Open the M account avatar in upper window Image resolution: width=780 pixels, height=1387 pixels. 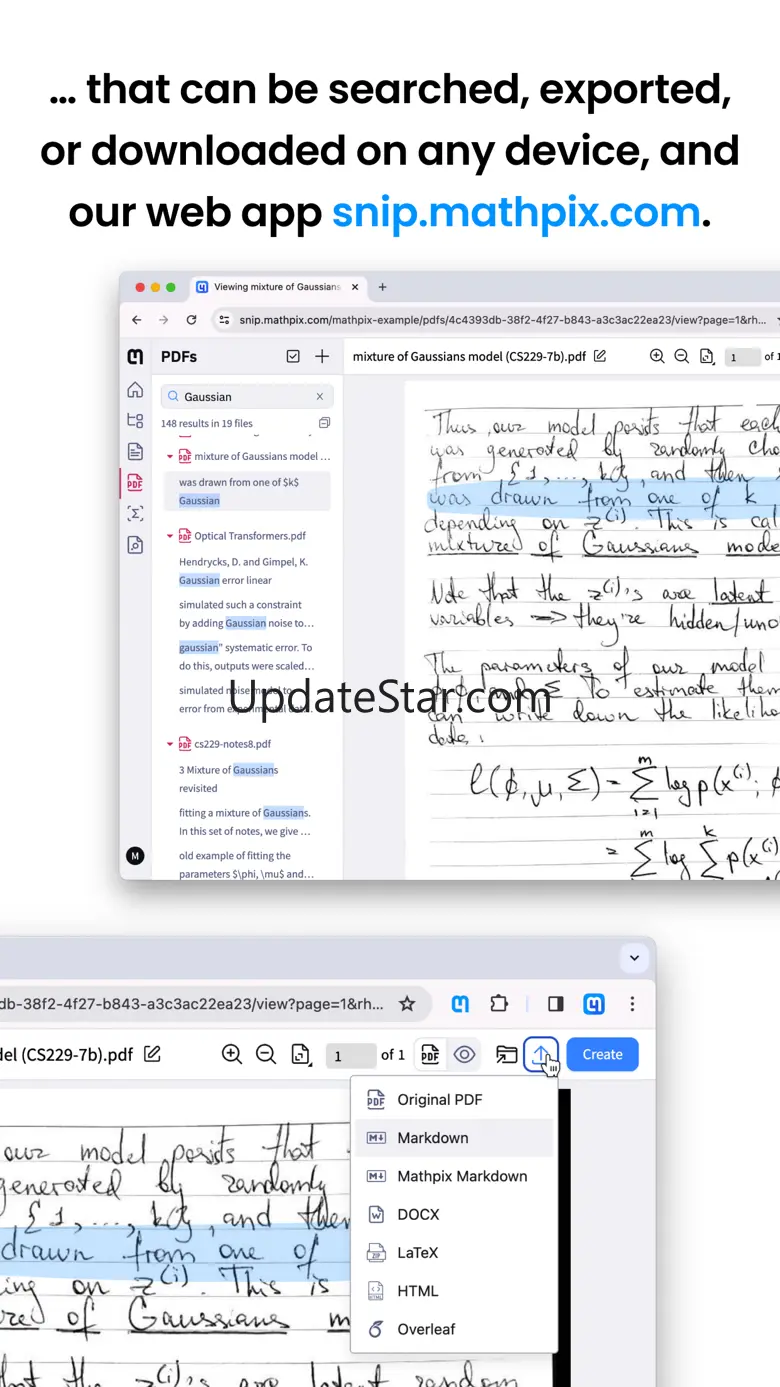[135, 856]
